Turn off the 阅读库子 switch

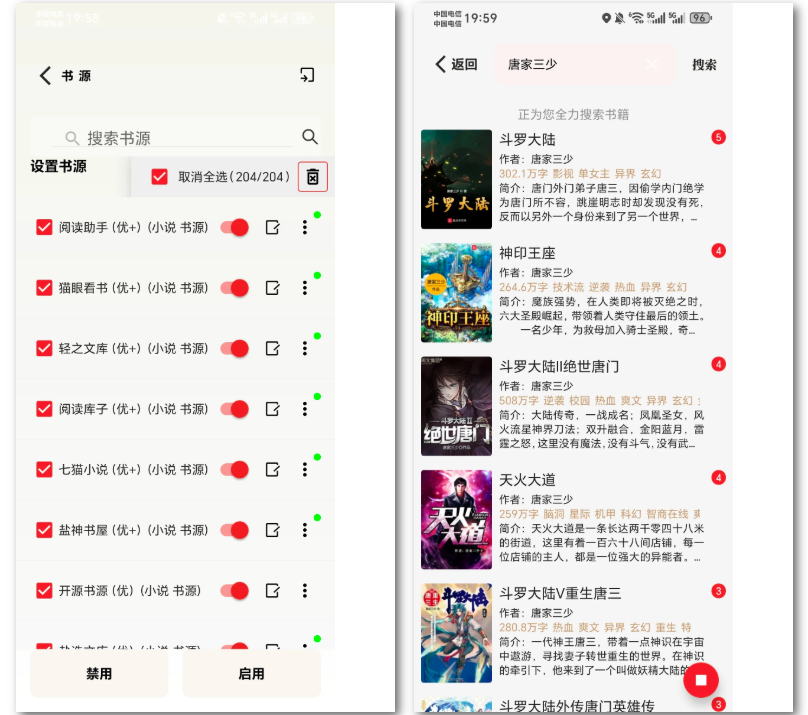pos(235,409)
